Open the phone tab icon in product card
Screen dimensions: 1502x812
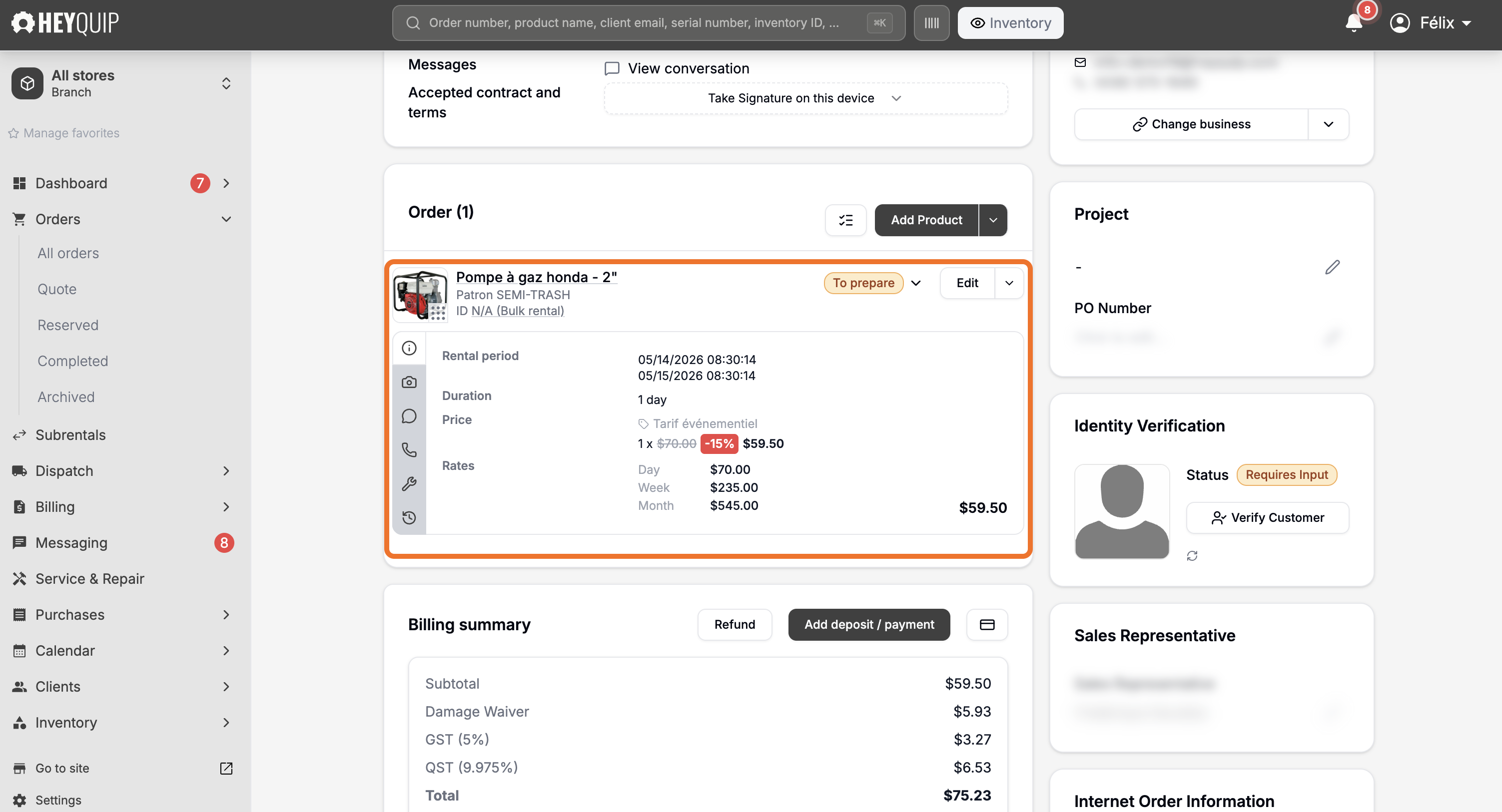coord(409,450)
